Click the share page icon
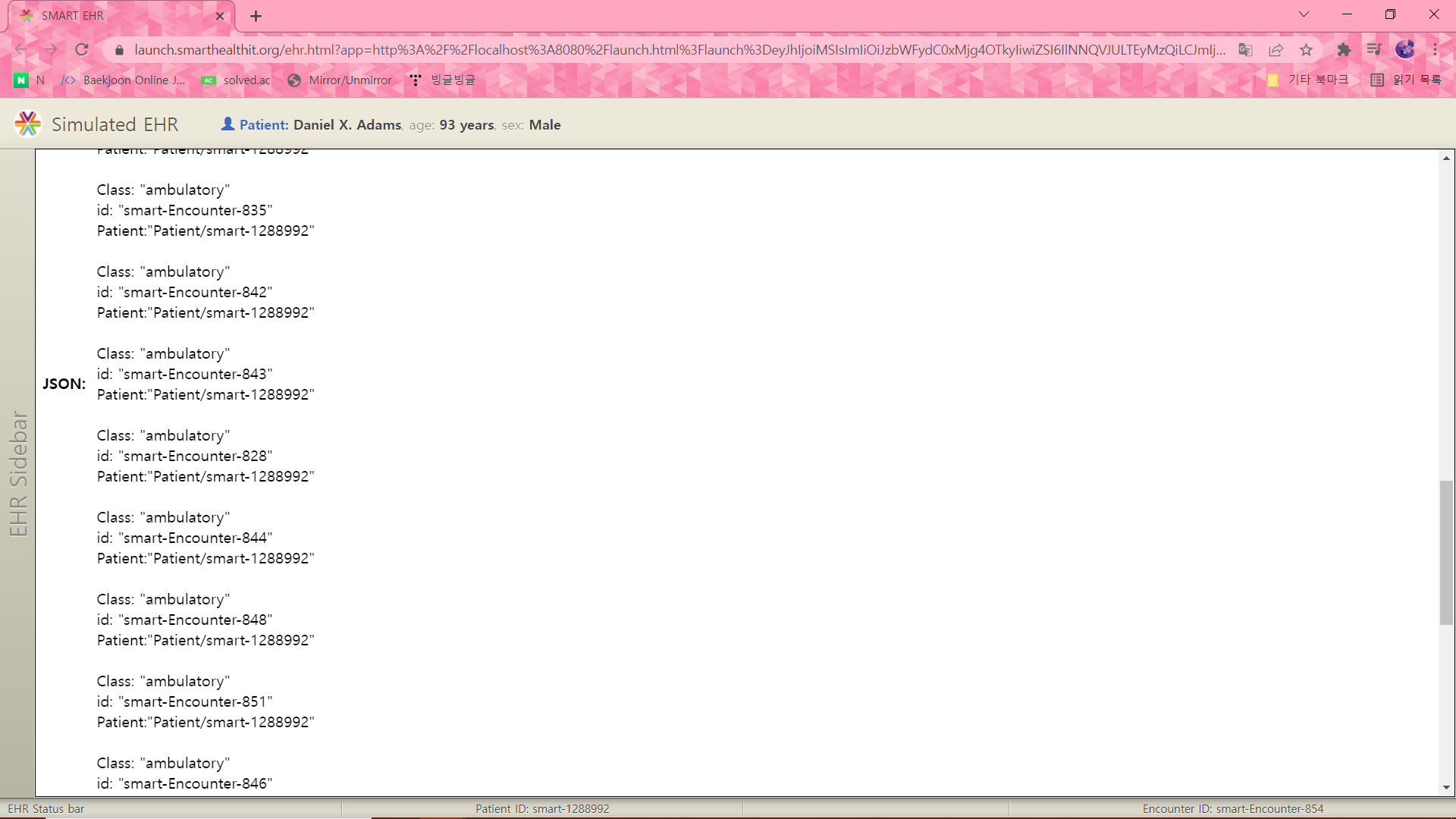Image resolution: width=1456 pixels, height=819 pixels. (1276, 50)
